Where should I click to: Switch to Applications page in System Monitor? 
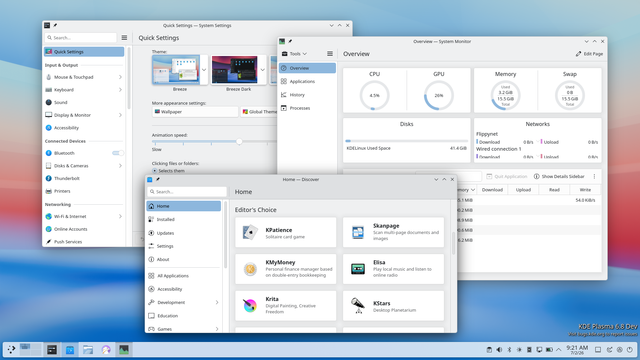(307, 81)
